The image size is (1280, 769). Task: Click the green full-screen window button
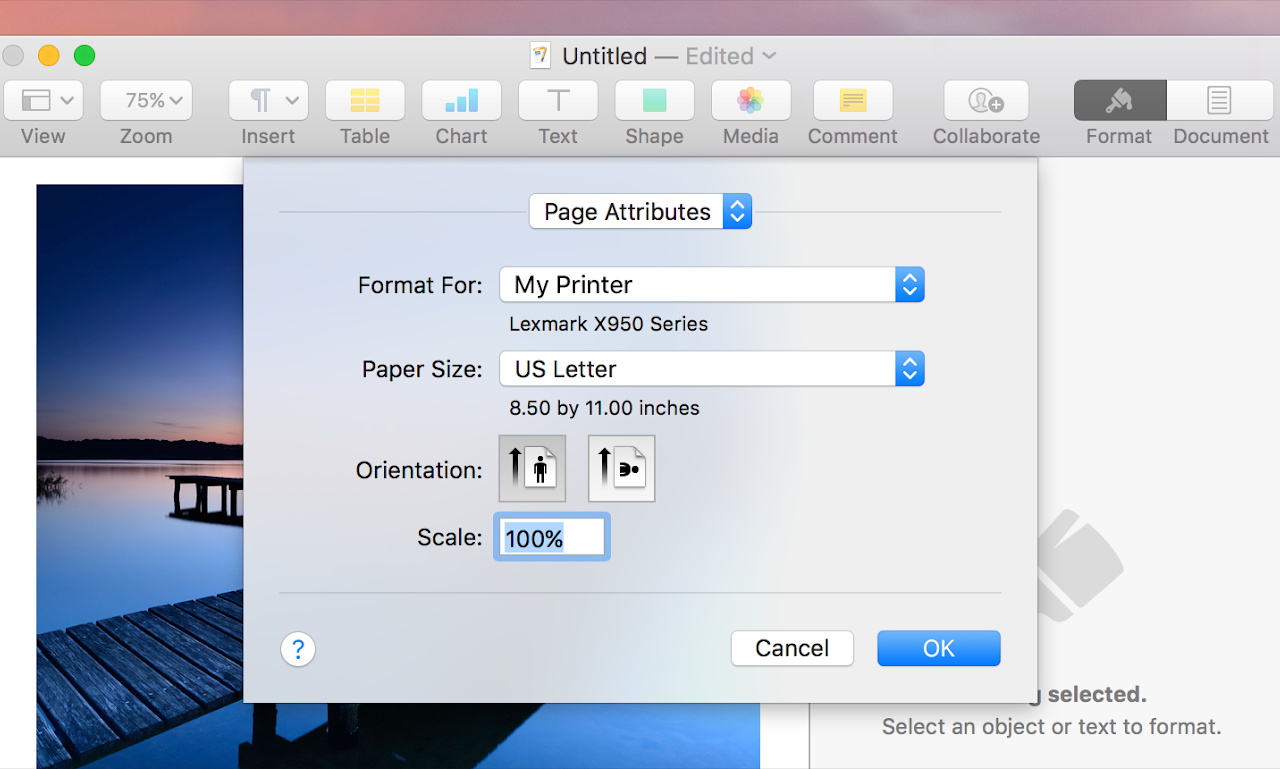pyautogui.click(x=84, y=56)
